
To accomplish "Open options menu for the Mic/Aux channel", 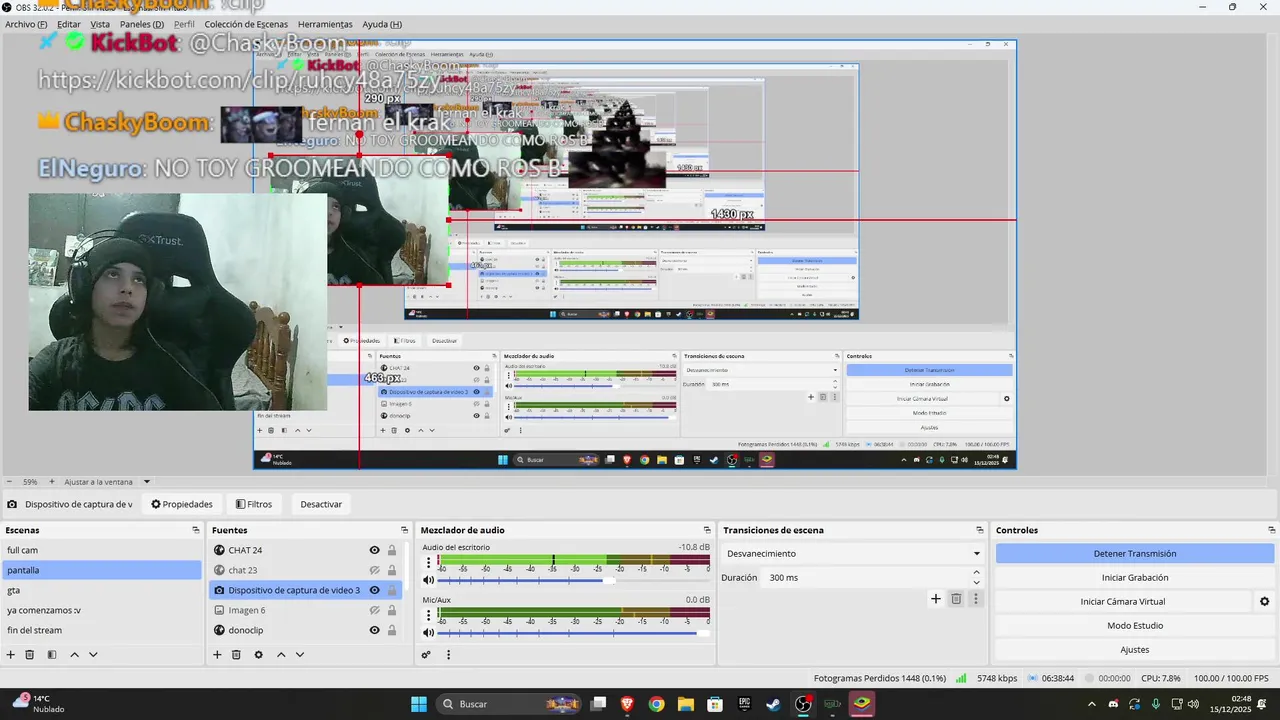I will (429, 615).
